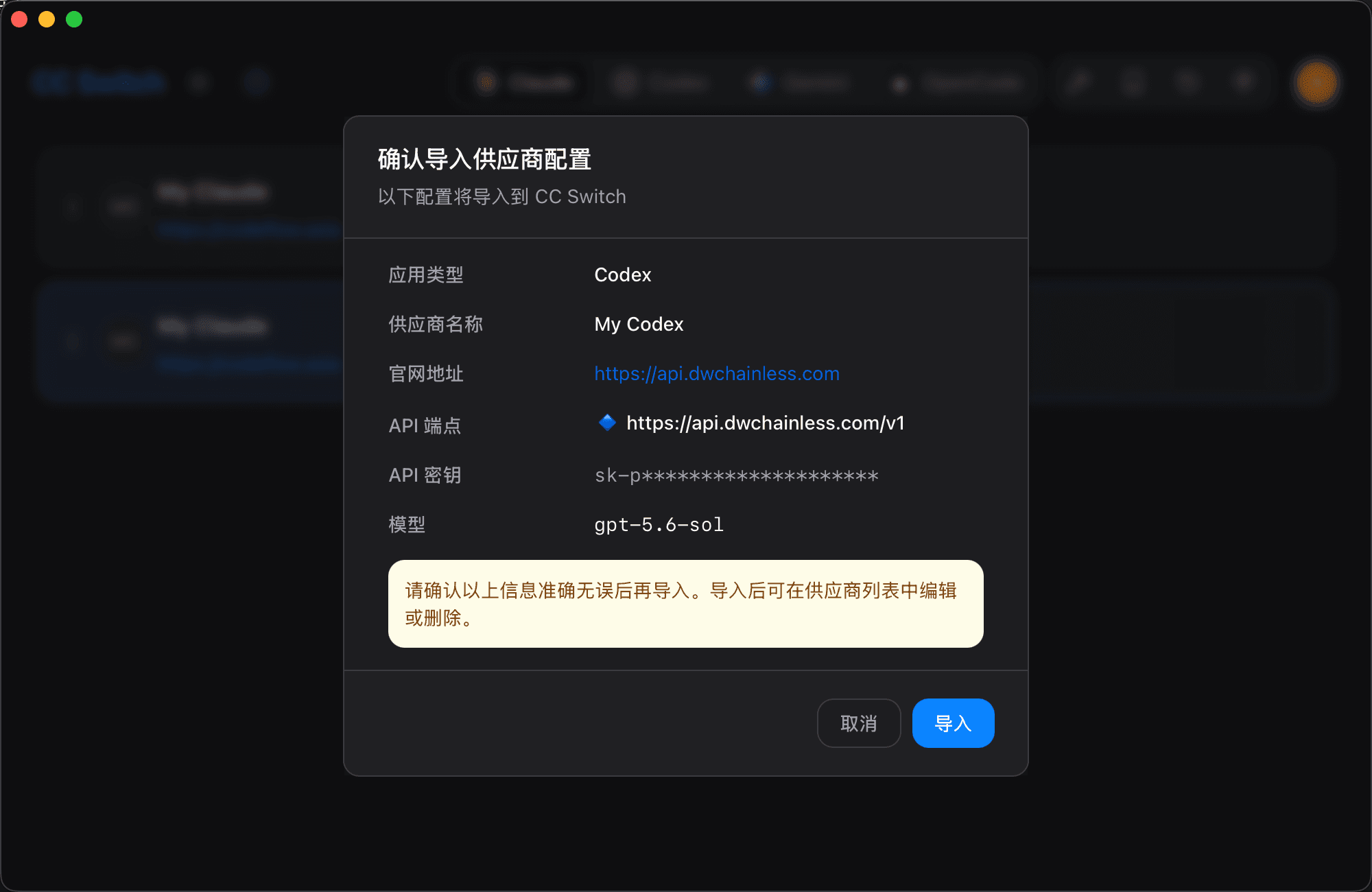1372x892 pixels.
Task: Select the blue diamond icon beside the API endpoint
Action: point(607,422)
